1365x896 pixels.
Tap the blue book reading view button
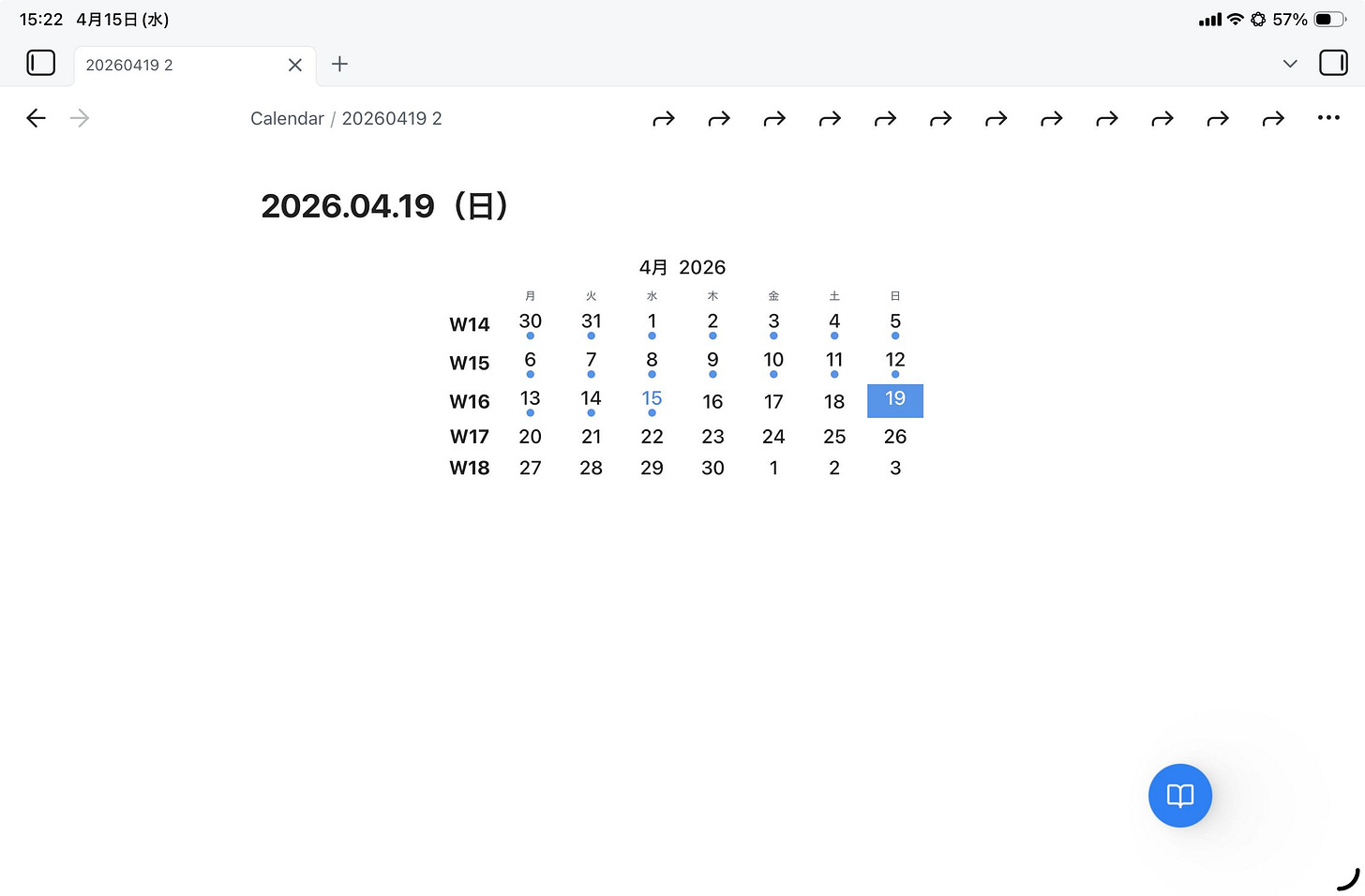coord(1180,796)
